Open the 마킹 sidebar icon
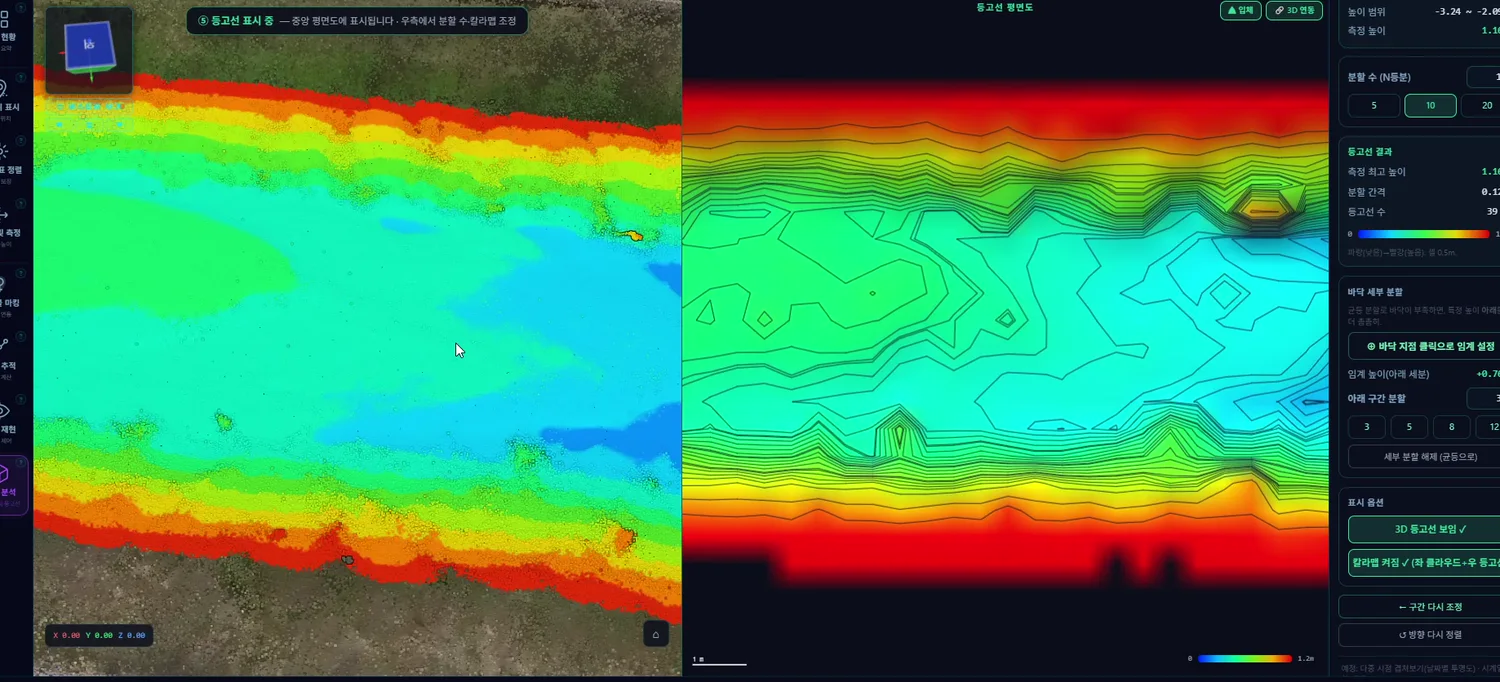1500x682 pixels. point(7,291)
